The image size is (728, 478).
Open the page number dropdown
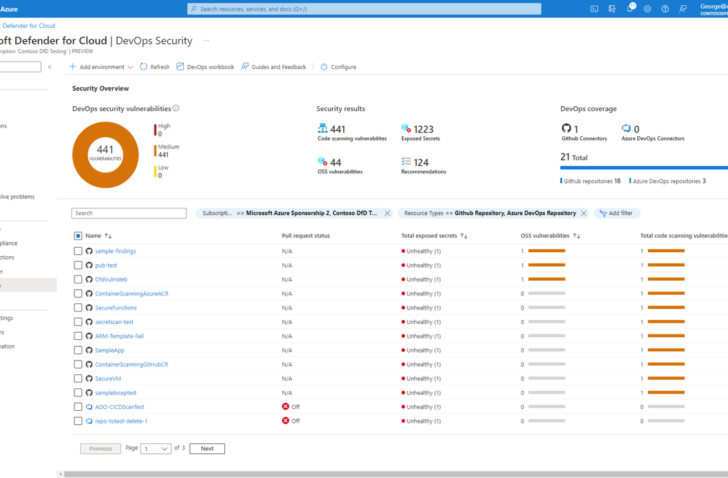click(x=156, y=449)
